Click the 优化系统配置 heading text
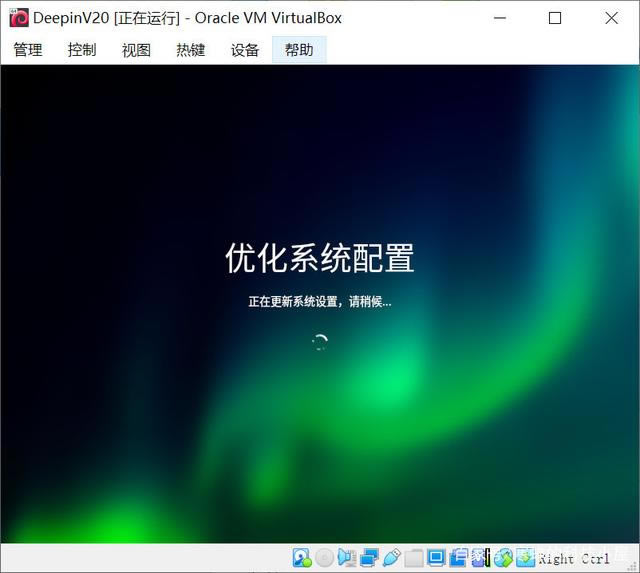The height and width of the screenshot is (573, 640). pos(320,258)
